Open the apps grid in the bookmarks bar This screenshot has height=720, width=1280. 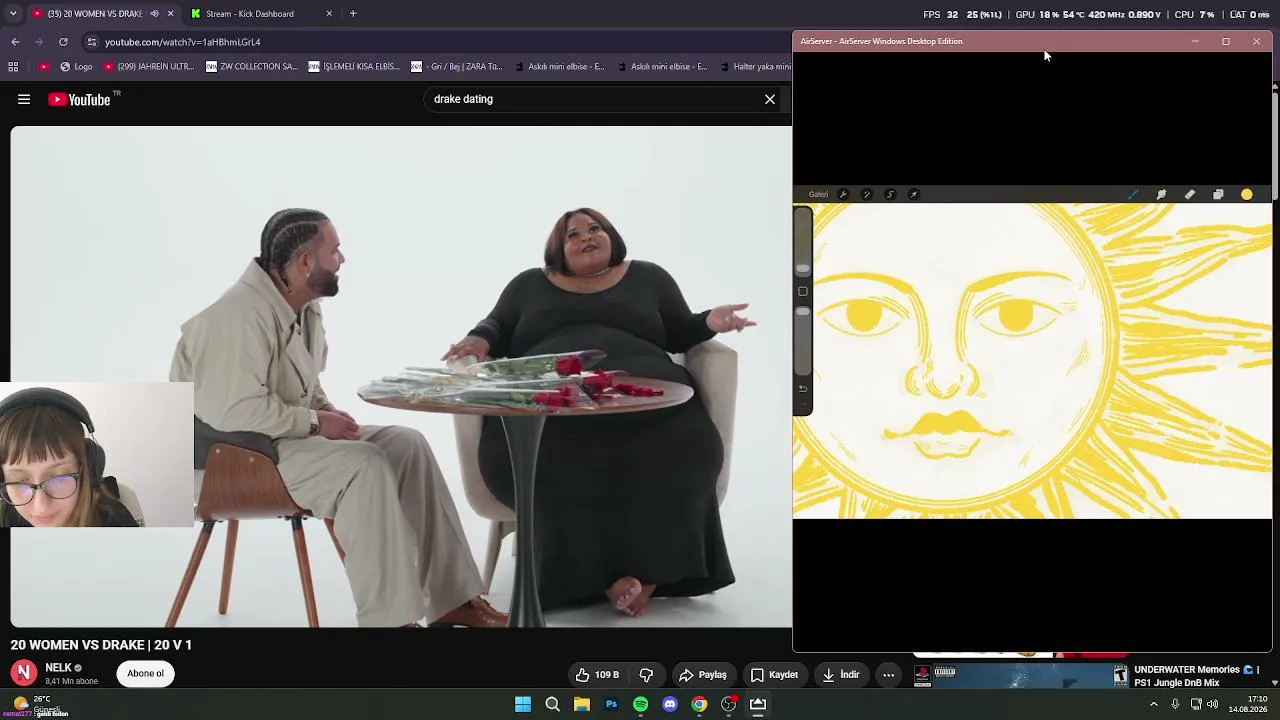[x=13, y=67]
